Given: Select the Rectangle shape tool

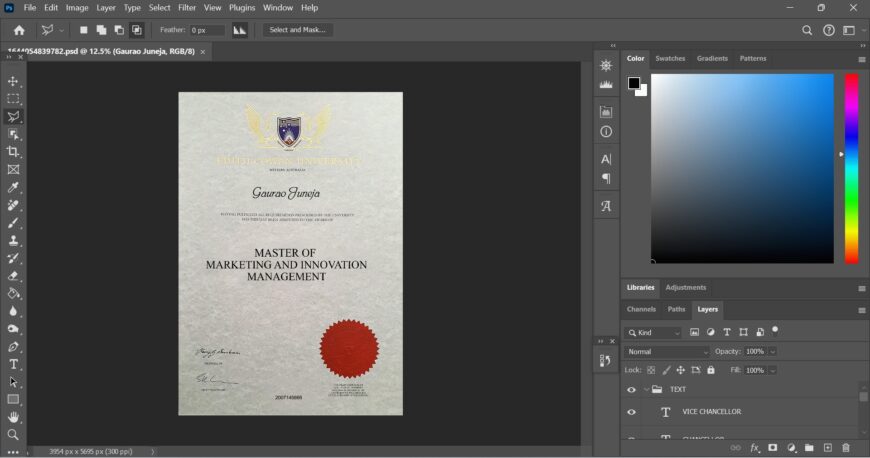Looking at the screenshot, I should click(13, 399).
